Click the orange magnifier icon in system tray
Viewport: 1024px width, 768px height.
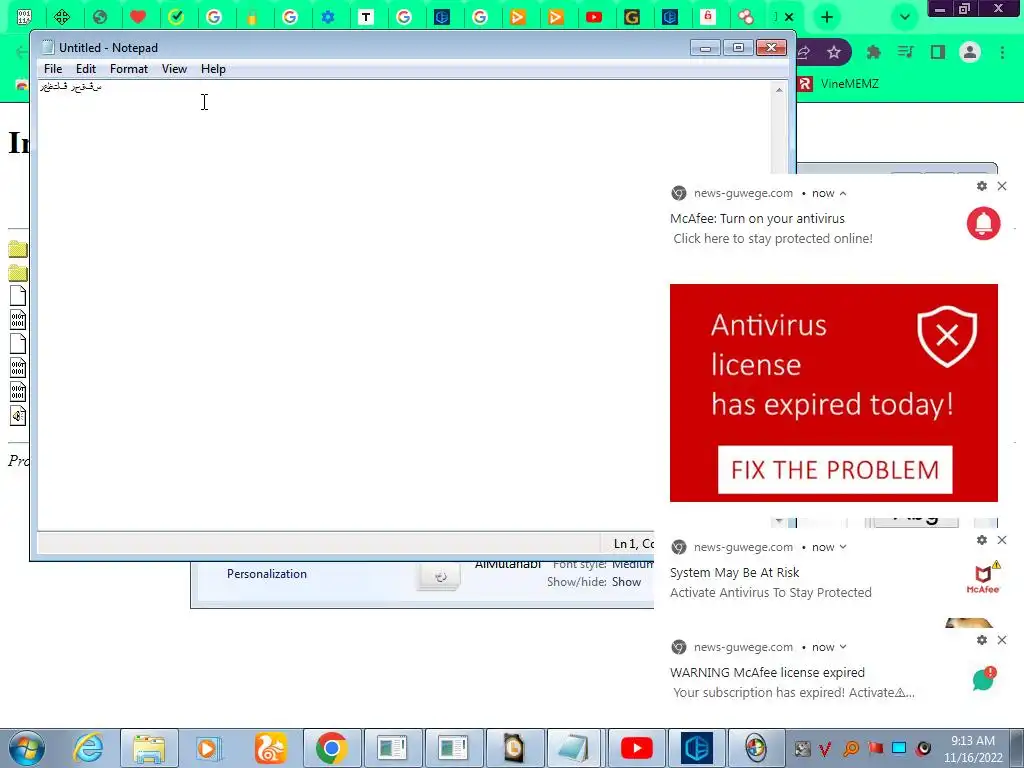[x=851, y=748]
